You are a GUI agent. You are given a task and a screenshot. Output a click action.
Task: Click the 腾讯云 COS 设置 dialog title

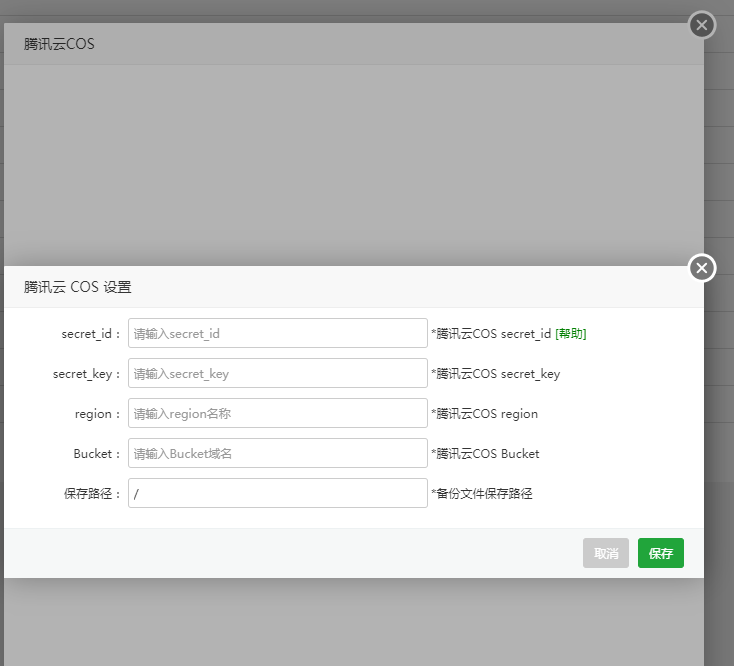click(78, 287)
